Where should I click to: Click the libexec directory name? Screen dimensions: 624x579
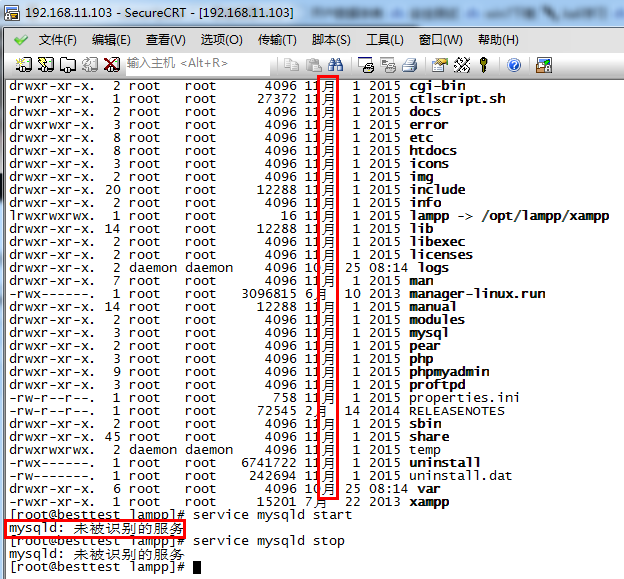click(437, 242)
